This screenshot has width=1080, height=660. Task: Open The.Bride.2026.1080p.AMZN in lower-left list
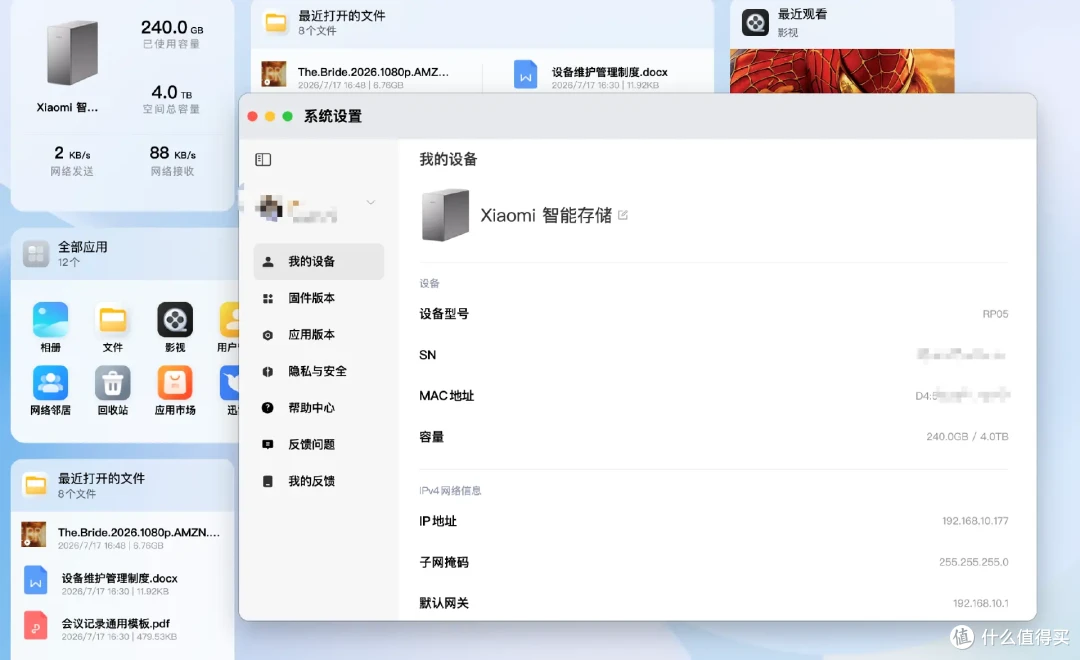(x=138, y=533)
